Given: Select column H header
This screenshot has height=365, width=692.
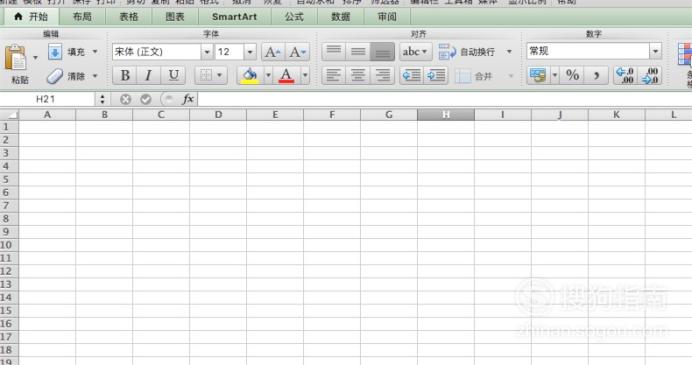Looking at the screenshot, I should pyautogui.click(x=446, y=115).
